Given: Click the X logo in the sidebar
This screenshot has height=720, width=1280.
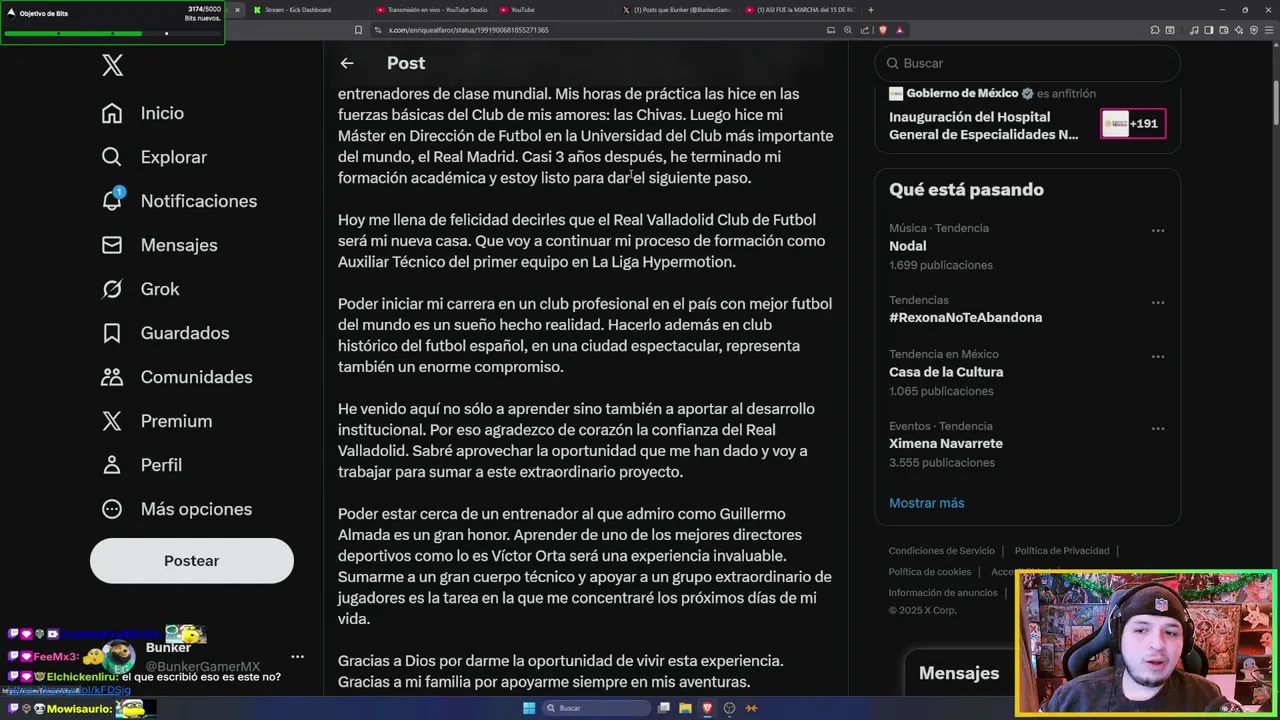Looking at the screenshot, I should (x=112, y=66).
